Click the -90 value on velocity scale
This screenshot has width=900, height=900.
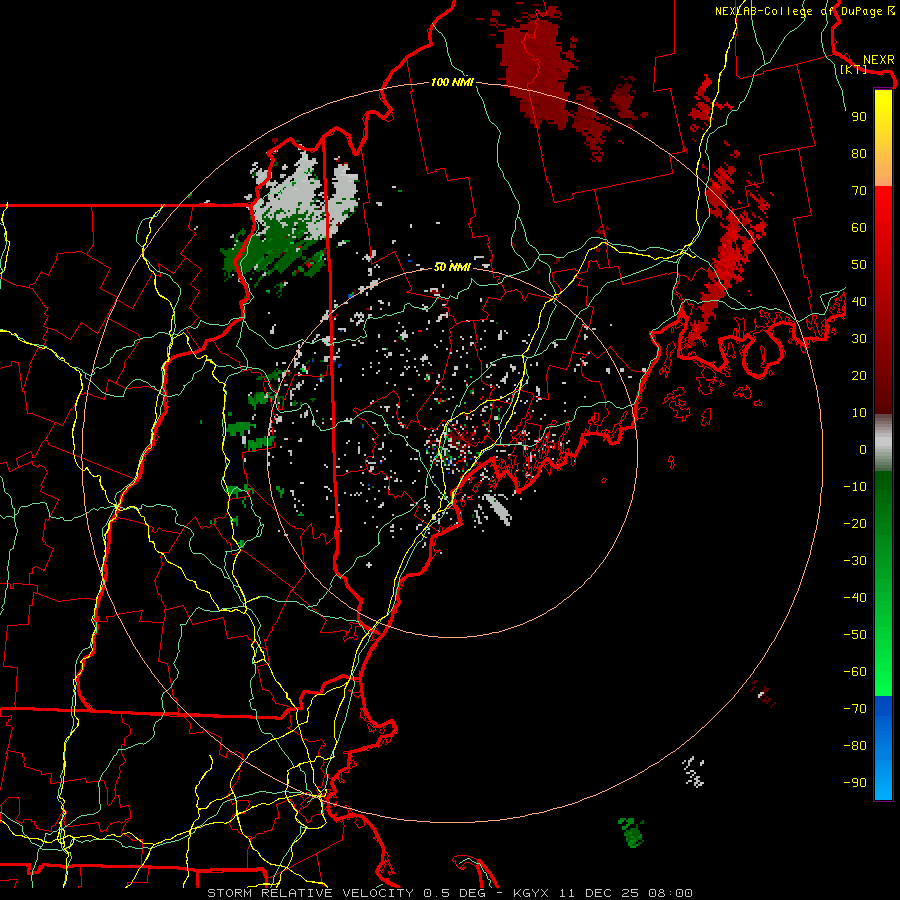pyautogui.click(x=855, y=783)
